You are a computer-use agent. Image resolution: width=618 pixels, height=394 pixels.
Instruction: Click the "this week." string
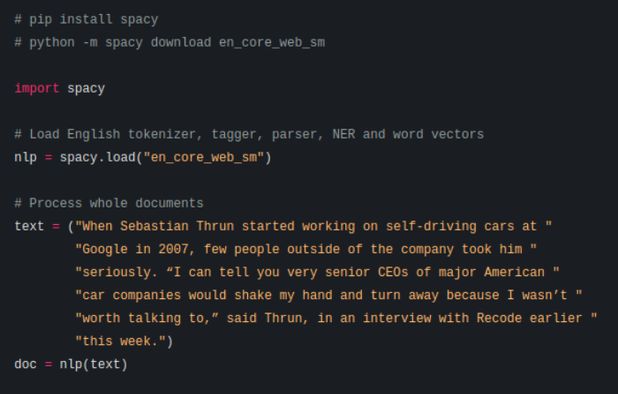coord(120,341)
